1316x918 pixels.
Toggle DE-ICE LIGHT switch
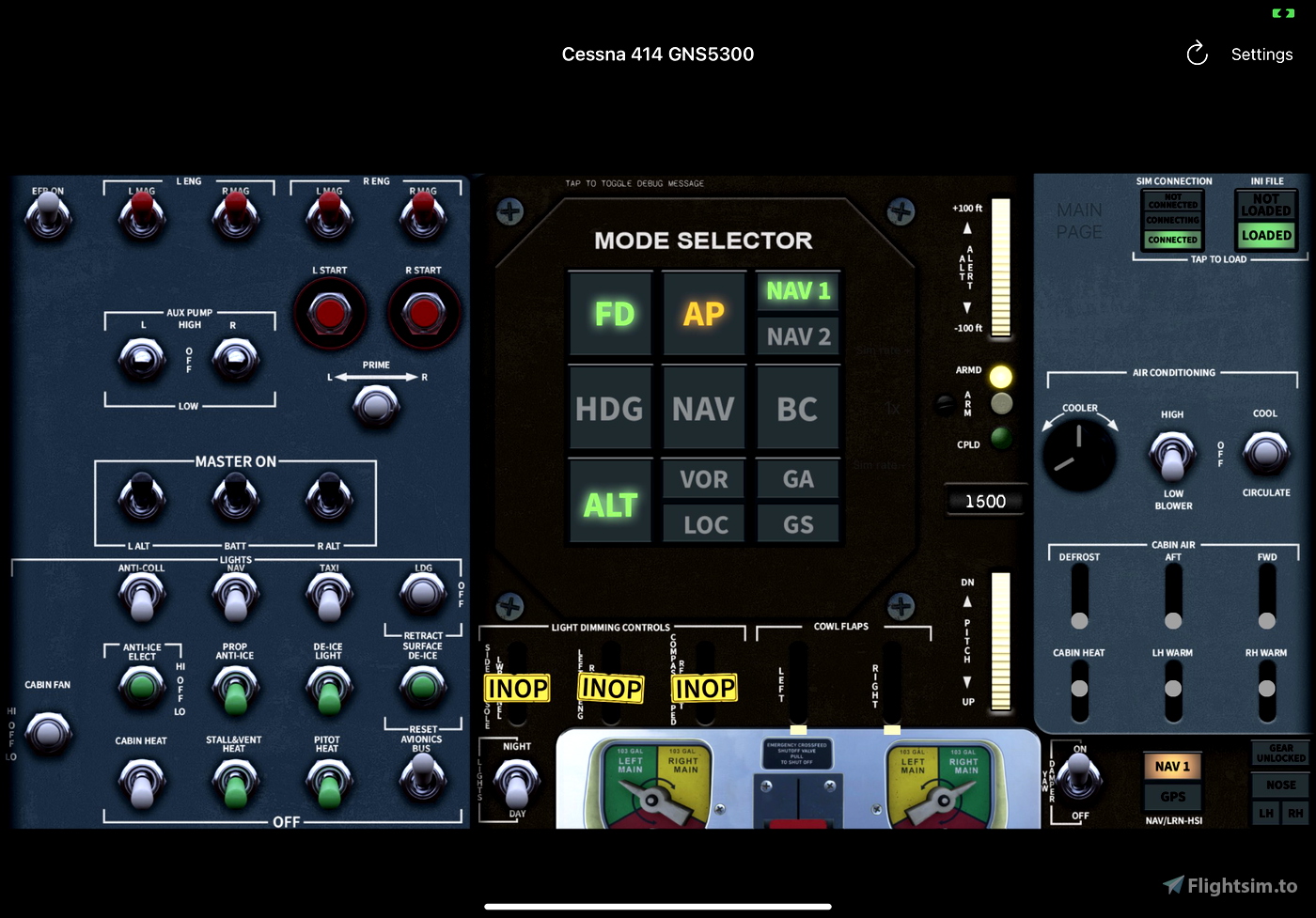pyautogui.click(x=329, y=691)
